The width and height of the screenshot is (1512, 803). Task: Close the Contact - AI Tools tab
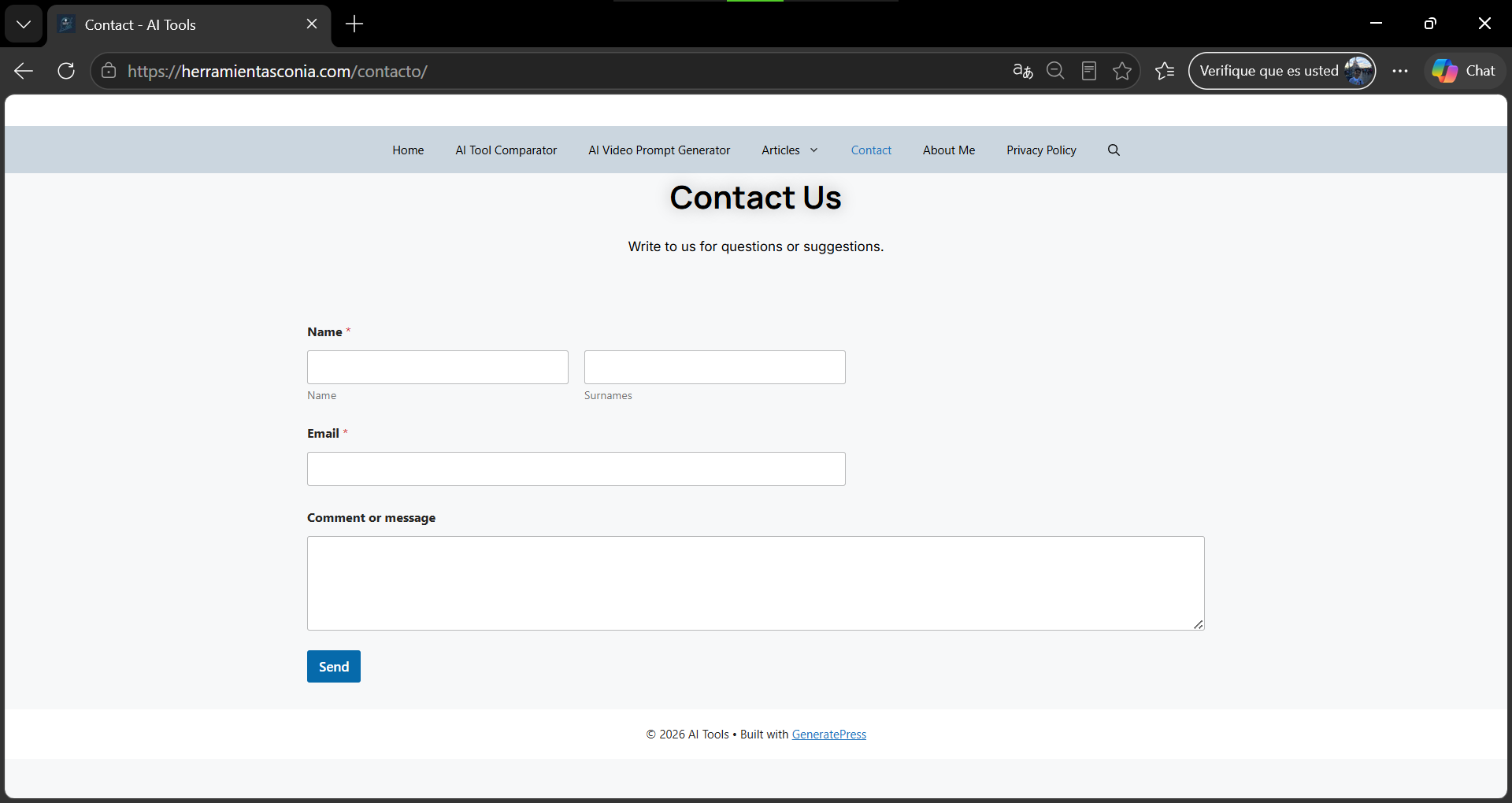(312, 24)
